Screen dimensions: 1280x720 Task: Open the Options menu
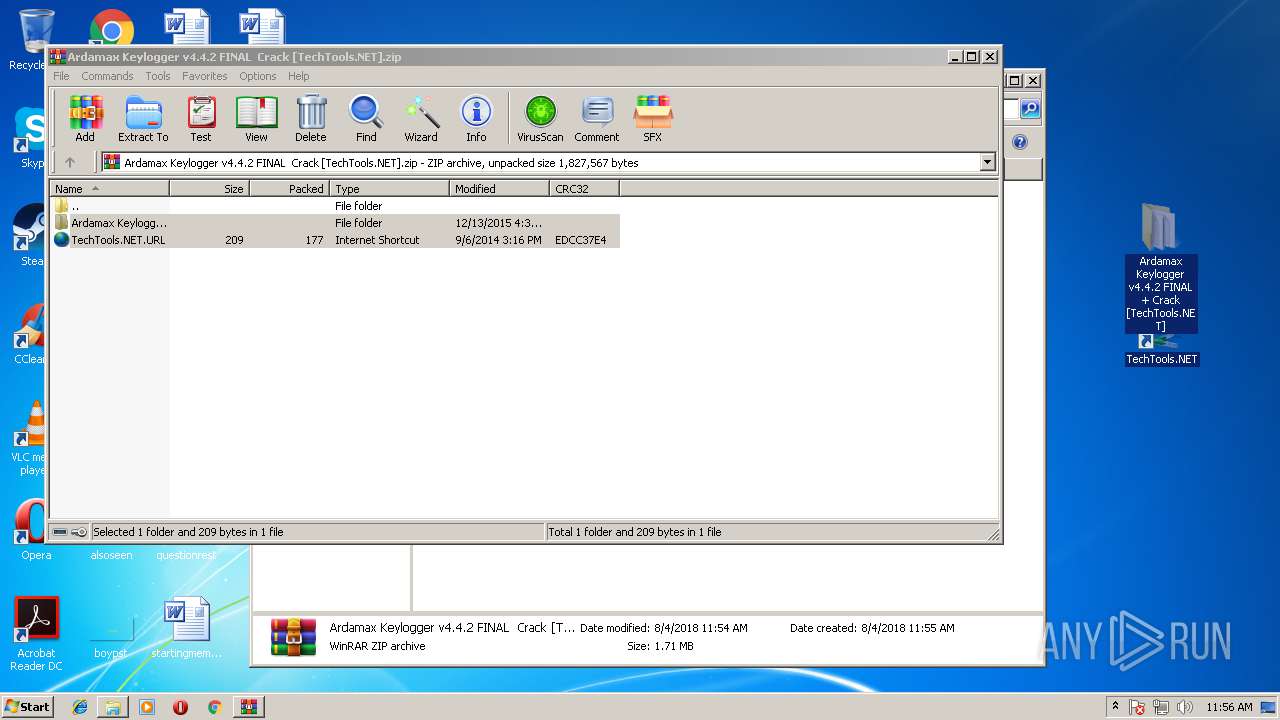(x=257, y=76)
